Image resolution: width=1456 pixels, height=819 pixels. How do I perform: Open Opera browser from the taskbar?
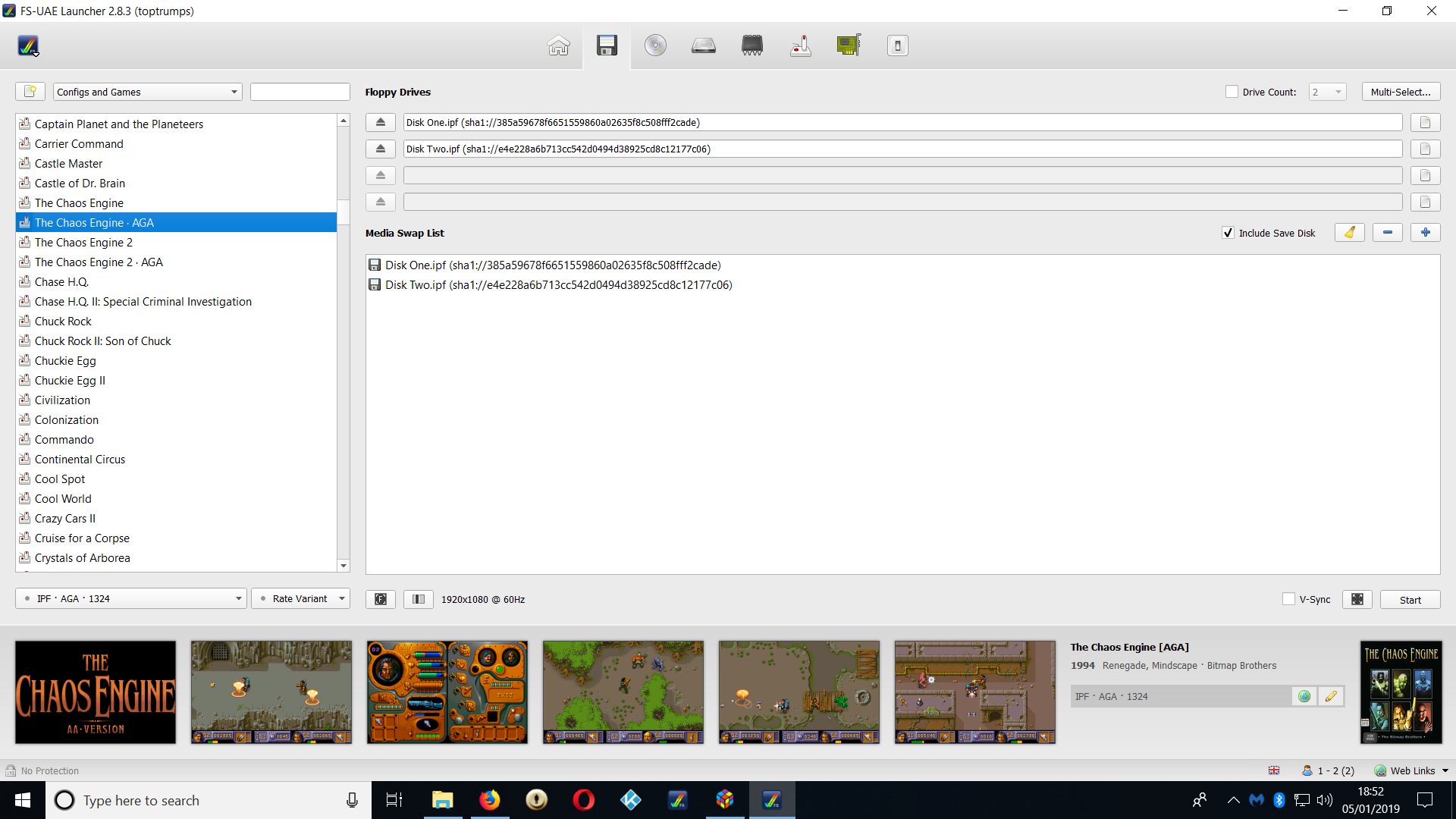pyautogui.click(x=583, y=800)
